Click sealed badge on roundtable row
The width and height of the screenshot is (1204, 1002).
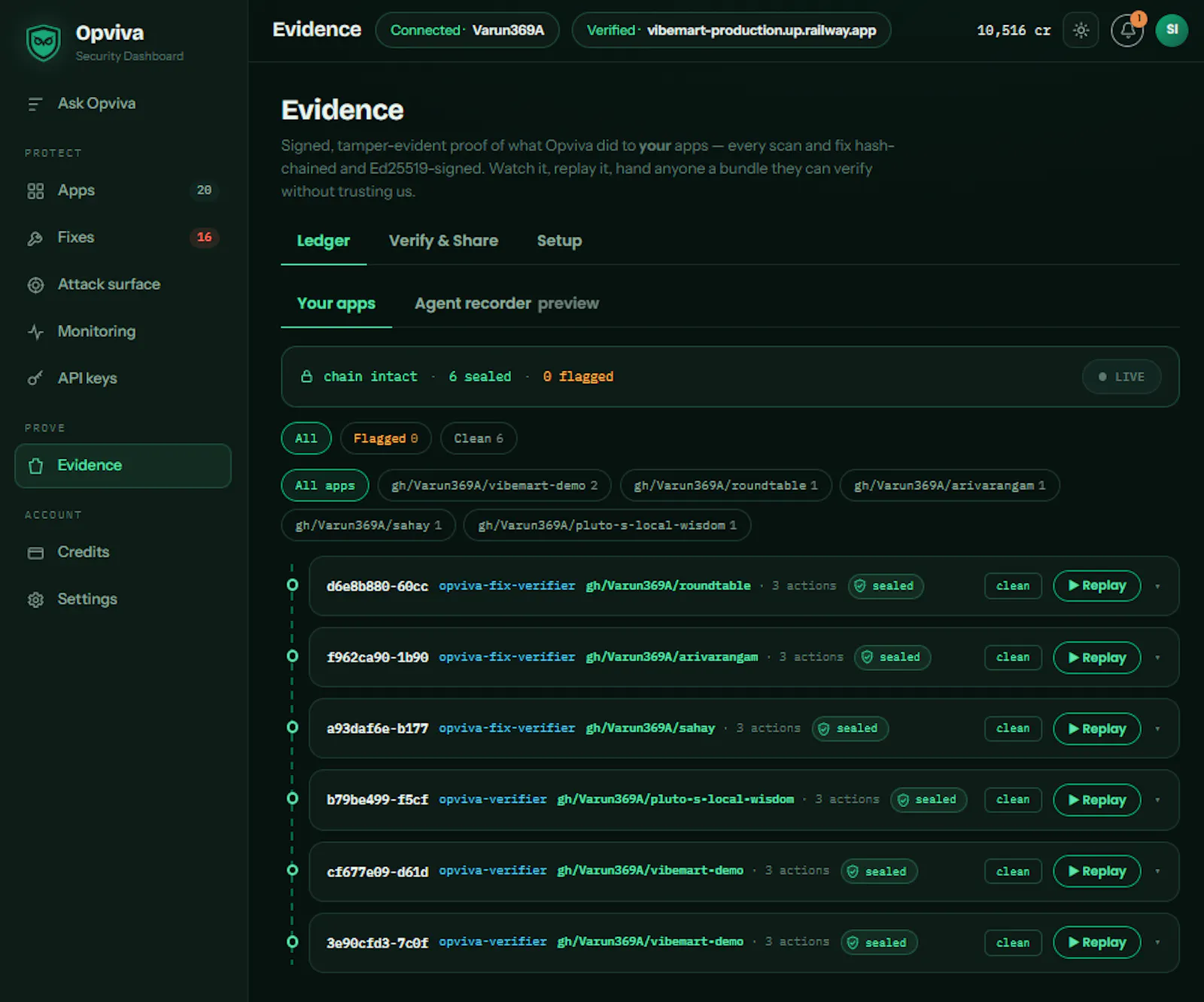point(886,586)
